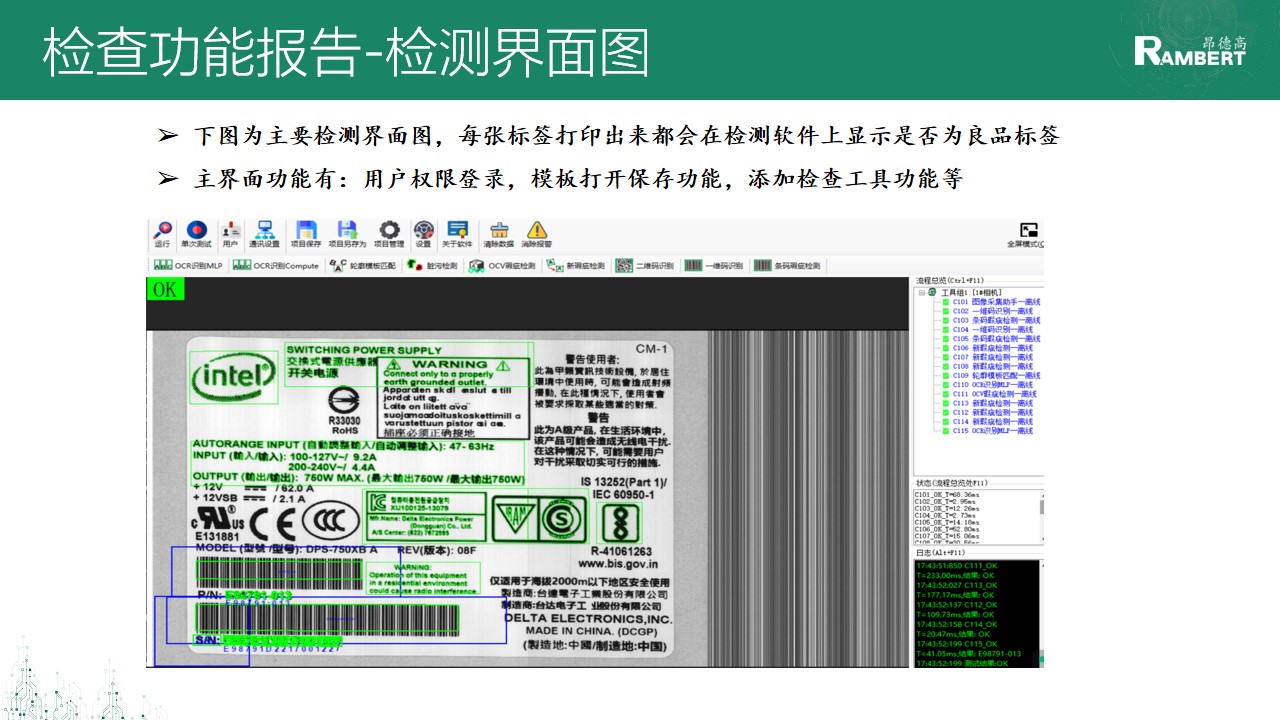The image size is (1280, 720).
Task: Select C112 新瑕疵检测 tree item
Action: click(992, 412)
